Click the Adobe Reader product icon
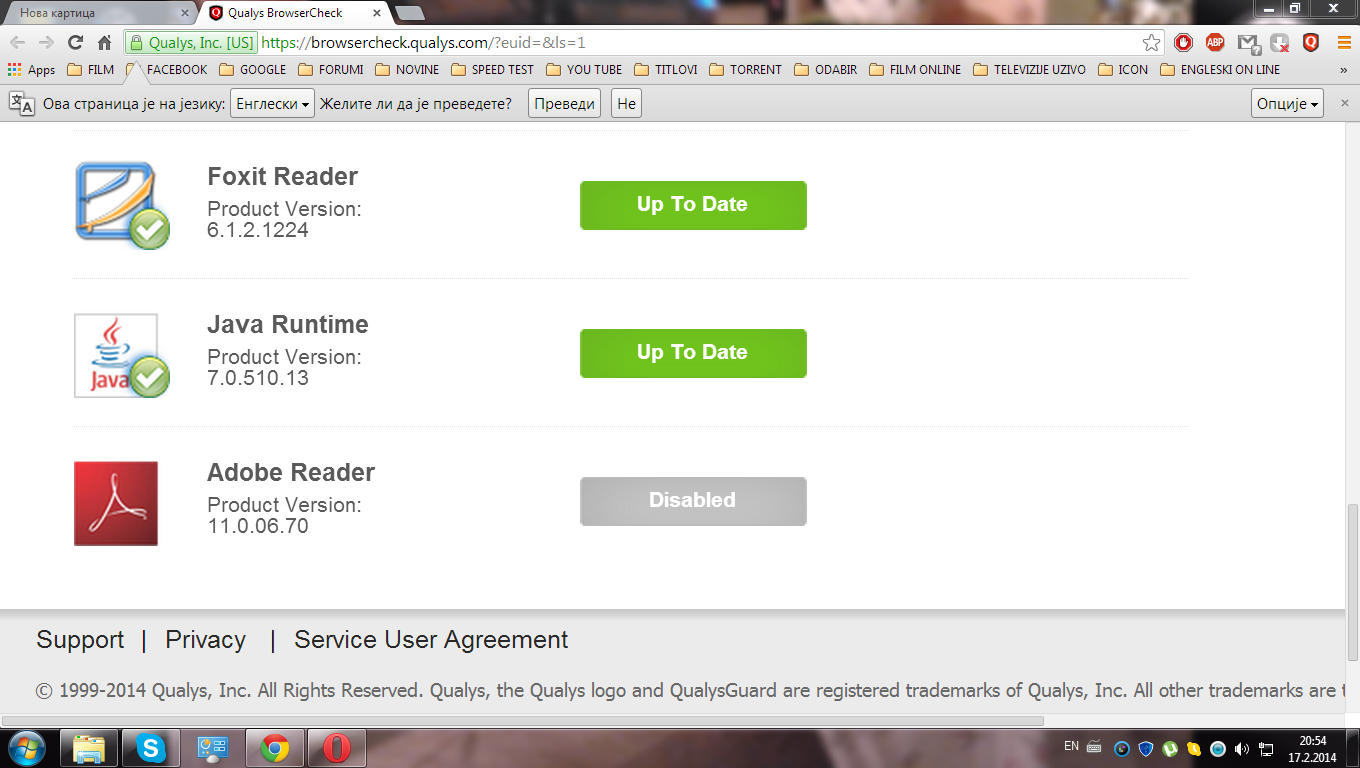 116,503
